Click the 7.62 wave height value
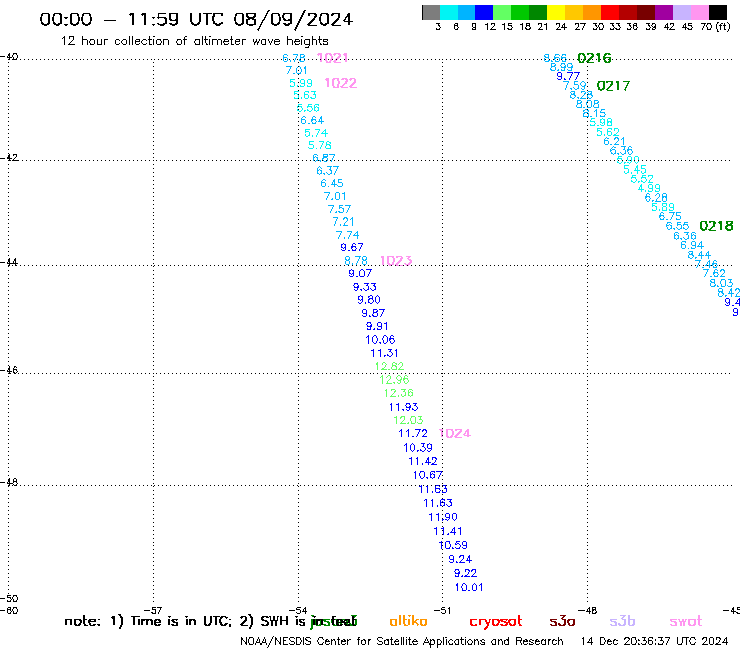 pyautogui.click(x=714, y=273)
